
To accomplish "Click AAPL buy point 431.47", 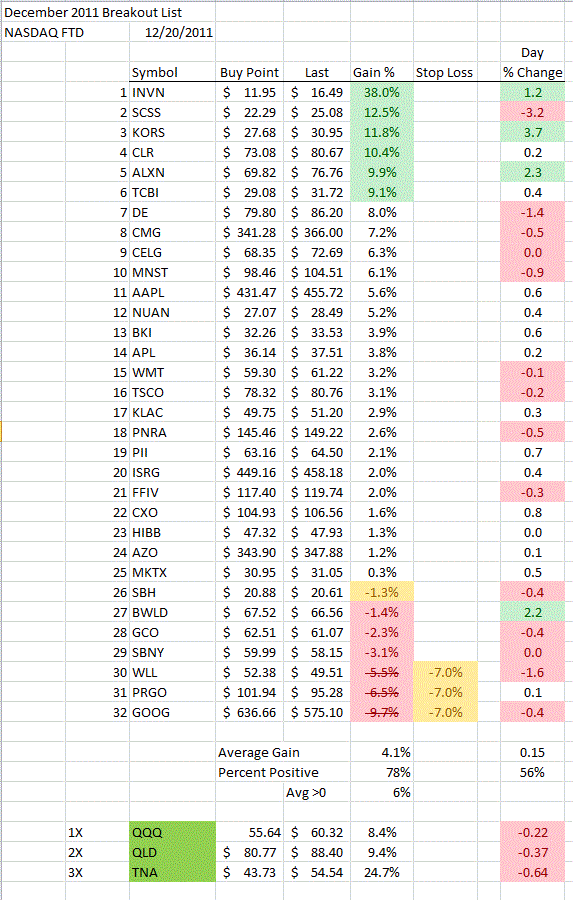I will [249, 293].
